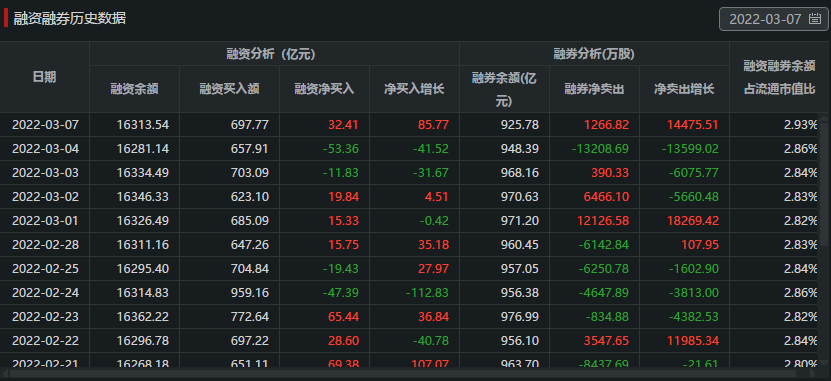Click the 85.77 net purchase growth value
The image size is (831, 381).
click(x=434, y=125)
